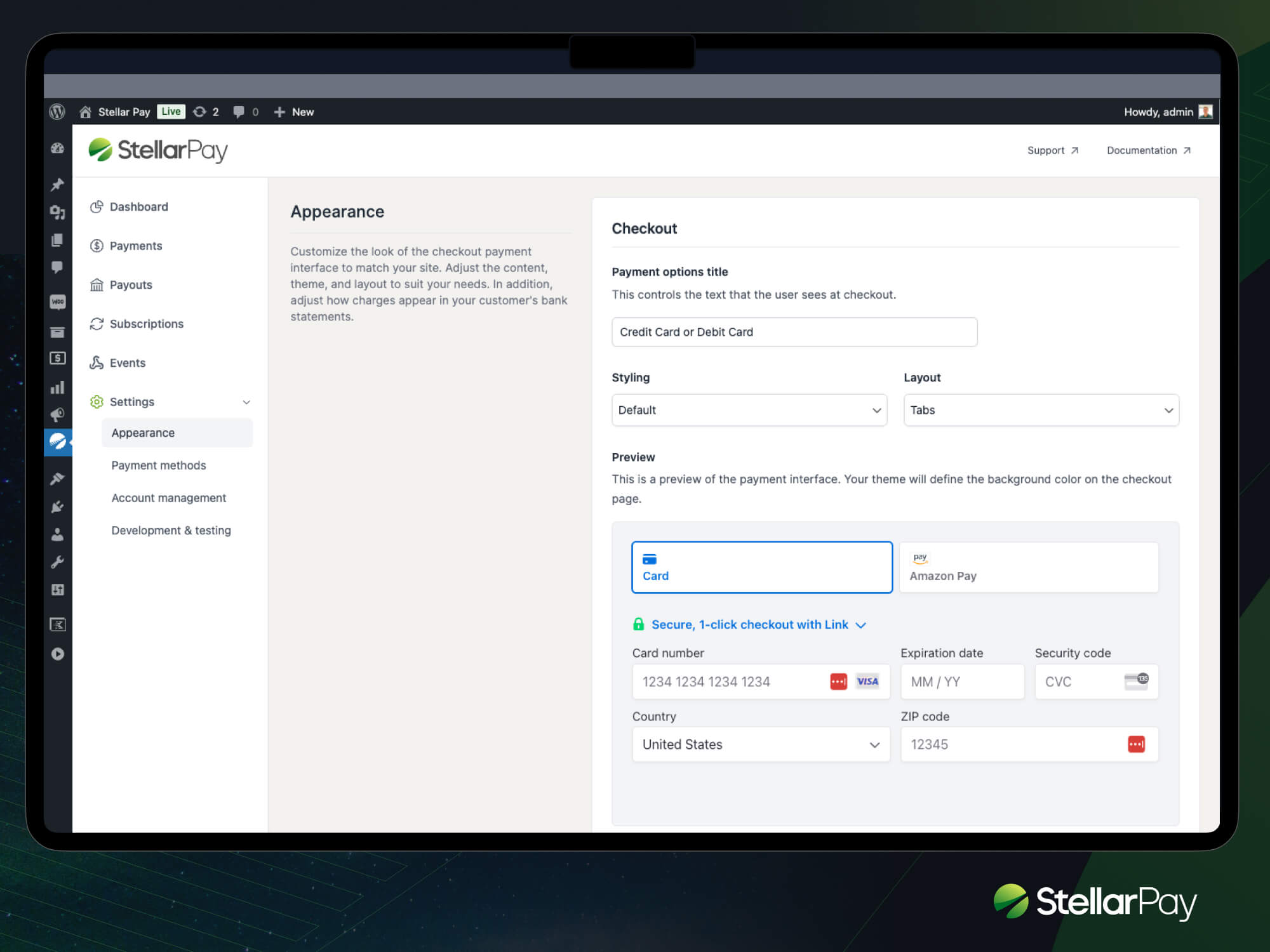Open the WordPress logo menu
The image size is (1270, 952).
click(x=57, y=112)
